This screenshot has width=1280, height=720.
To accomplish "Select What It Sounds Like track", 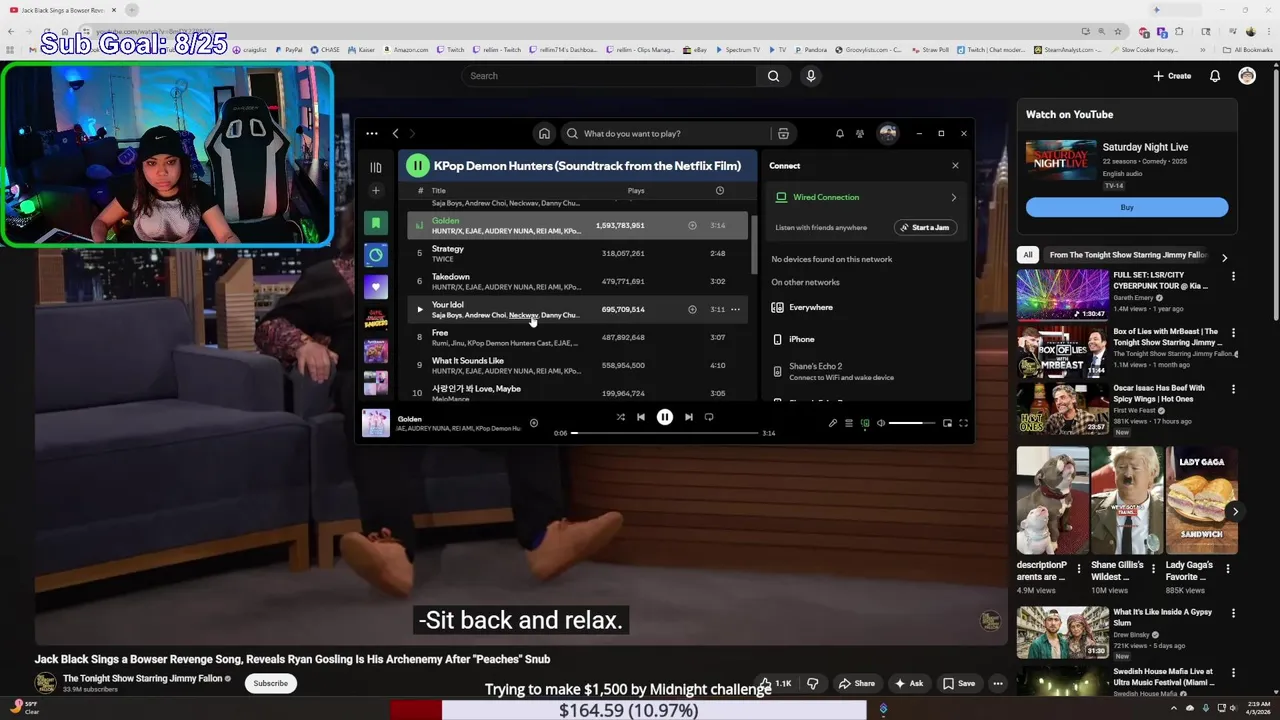I will tap(577, 365).
